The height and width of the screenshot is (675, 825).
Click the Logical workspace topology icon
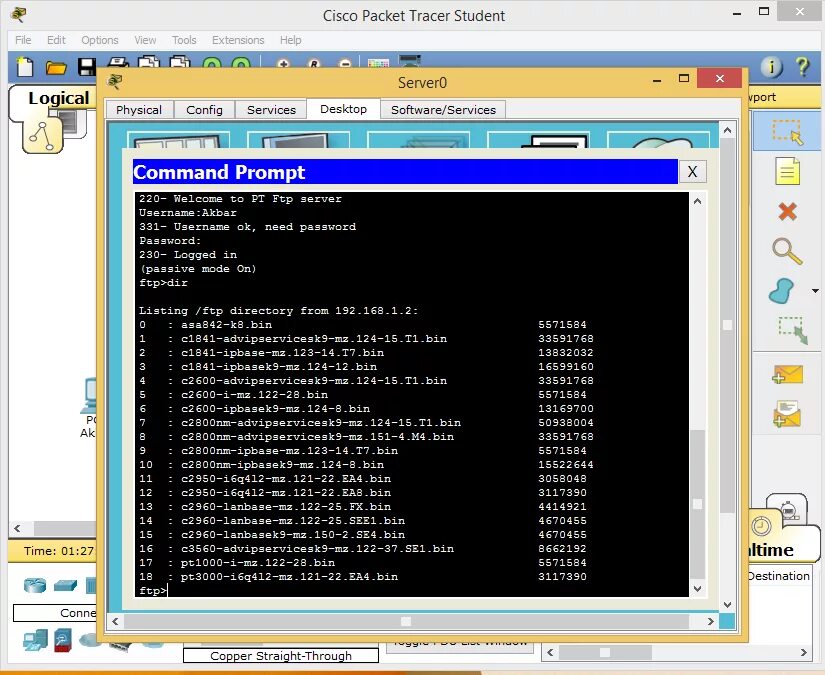click(x=43, y=136)
